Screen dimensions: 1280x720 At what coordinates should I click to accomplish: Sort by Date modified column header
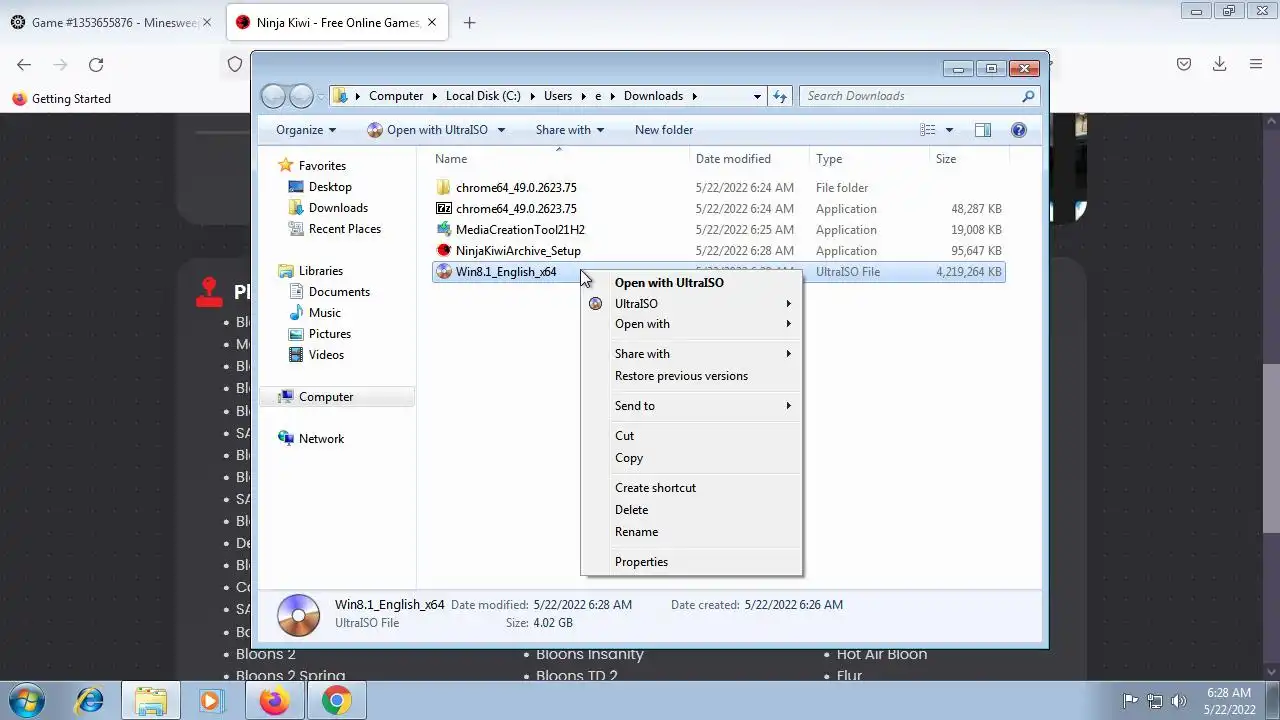tap(733, 159)
